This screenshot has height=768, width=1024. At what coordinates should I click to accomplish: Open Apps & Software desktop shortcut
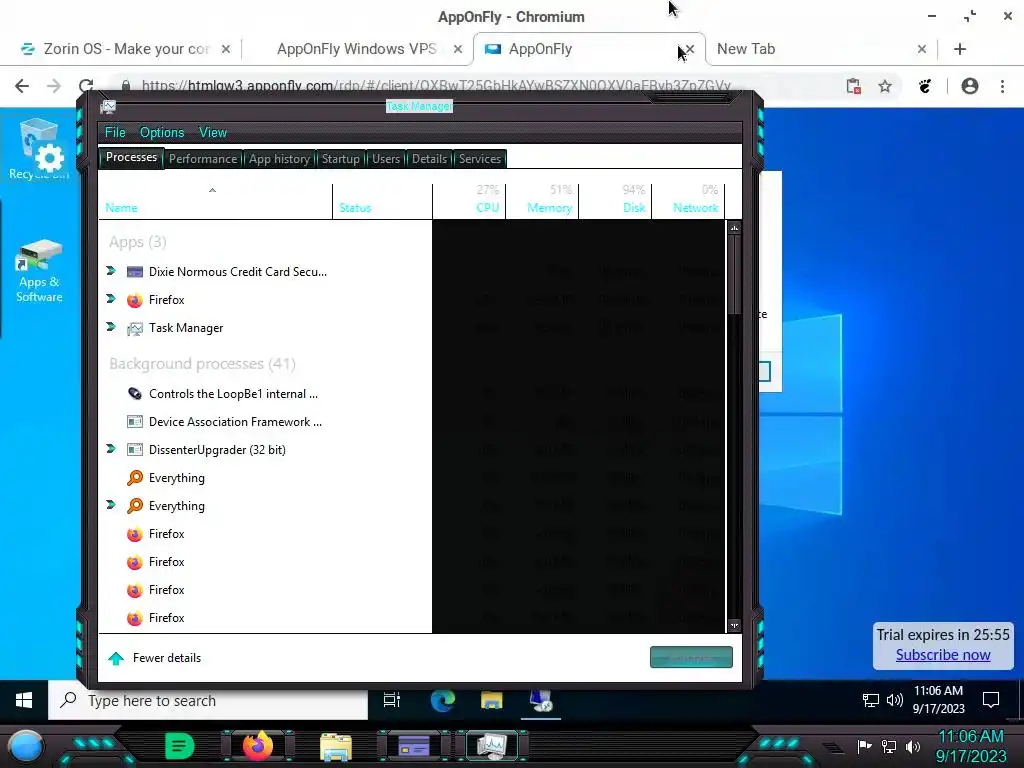click(39, 272)
